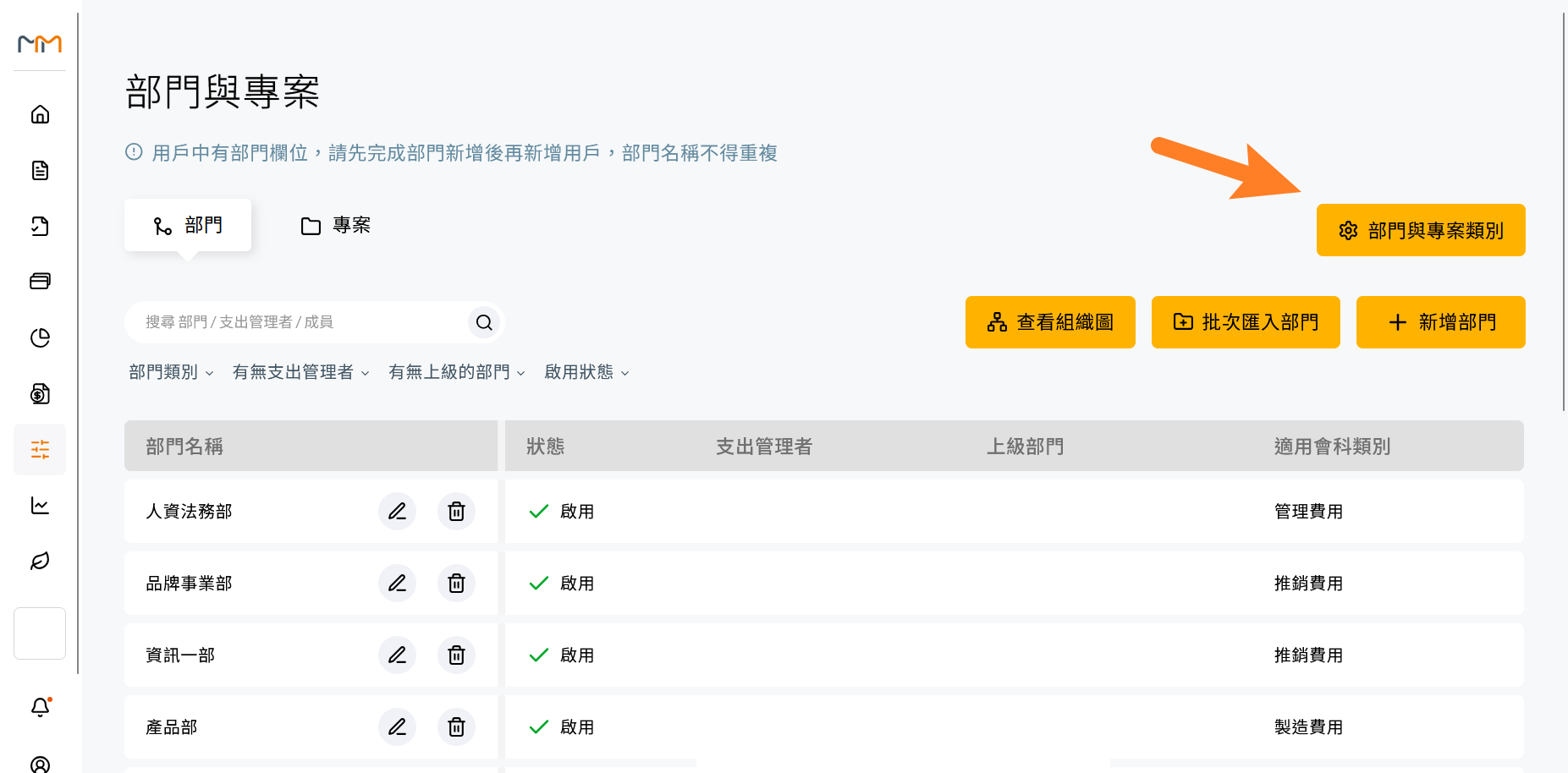Click the 部門與專案類別 button

click(1421, 230)
